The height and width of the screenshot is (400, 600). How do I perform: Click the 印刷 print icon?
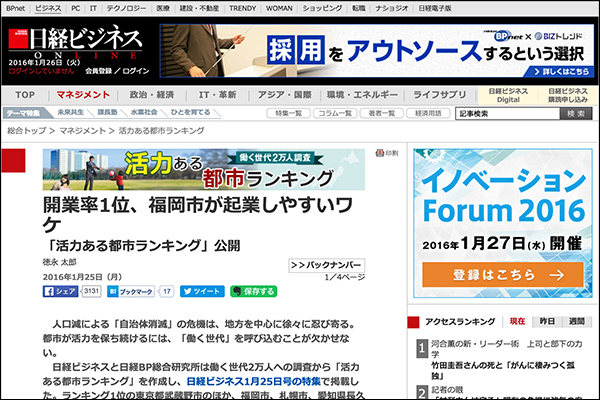[391, 153]
